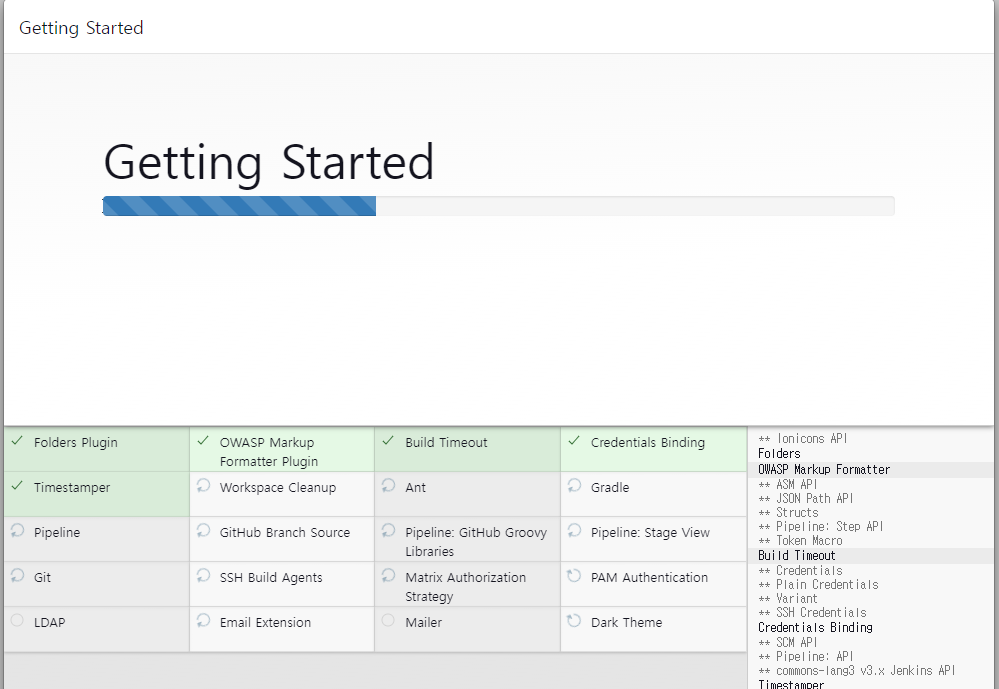The image size is (999, 689).
Task: Click the pending icon beside Pipeline: Stage View
Action: tap(574, 530)
